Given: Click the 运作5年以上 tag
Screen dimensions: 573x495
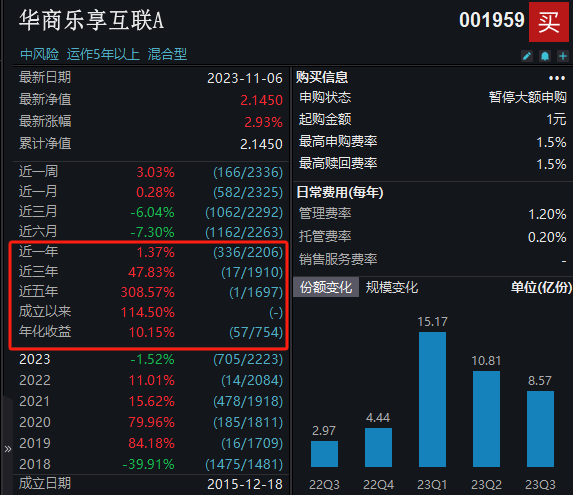Looking at the screenshot, I should [103, 54].
